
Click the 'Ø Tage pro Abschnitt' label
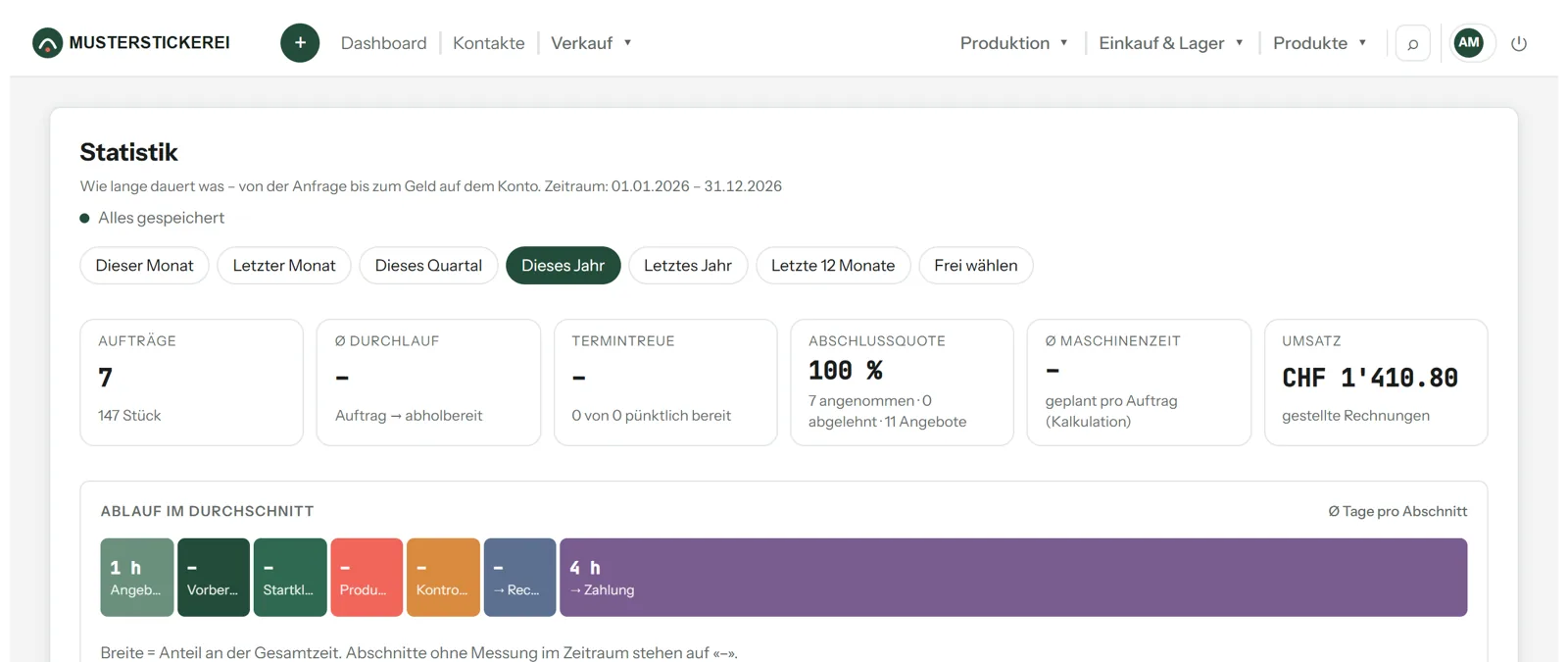[x=1397, y=511]
